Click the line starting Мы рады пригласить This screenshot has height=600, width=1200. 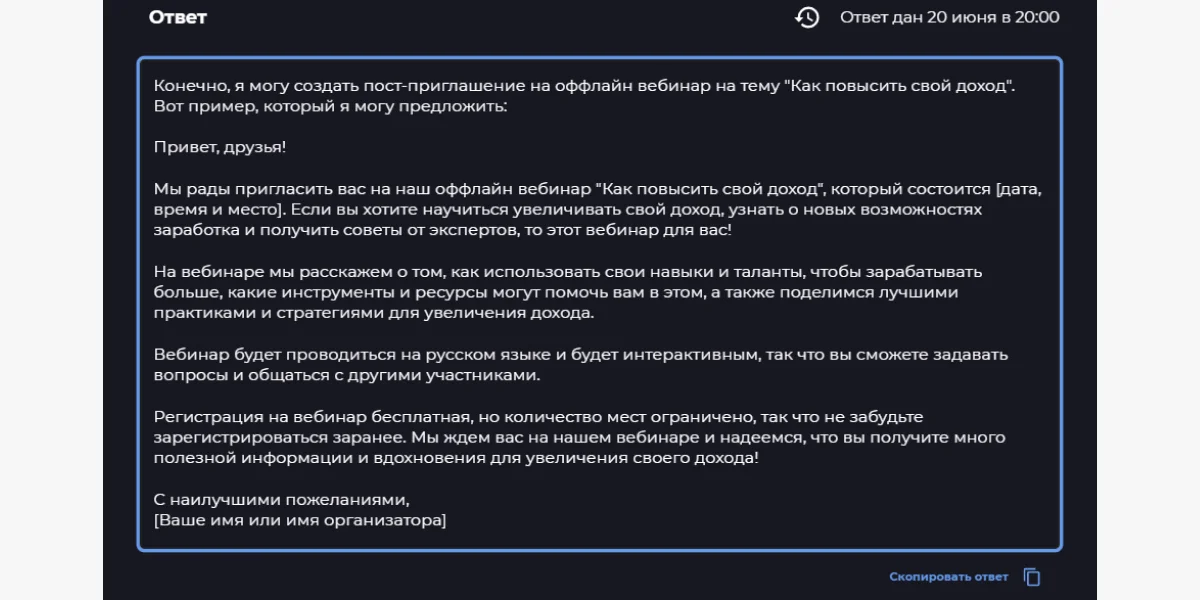coord(584,189)
